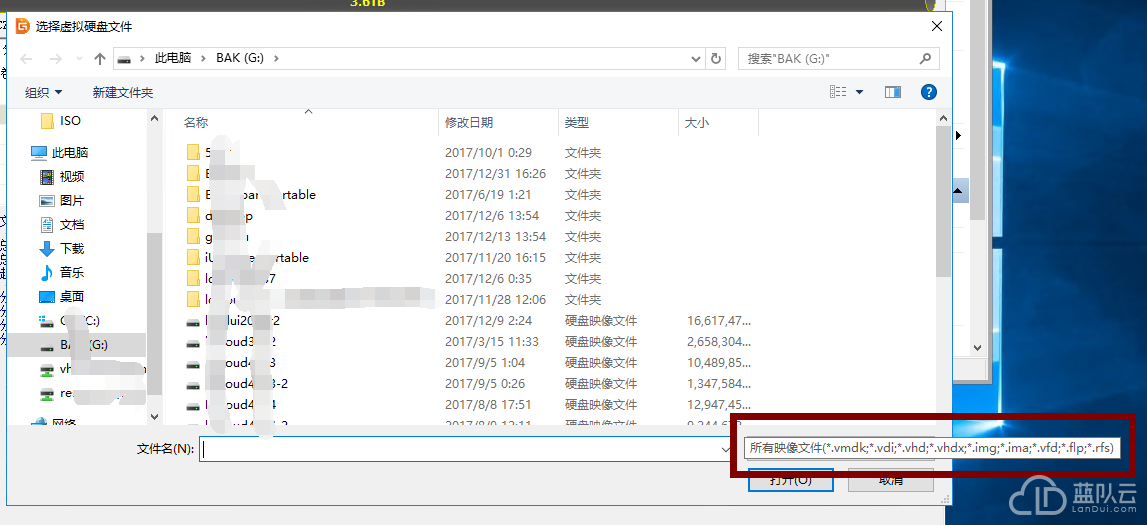Select 音乐 in the navigation pane
This screenshot has height=525, width=1147.
pyautogui.click(x=71, y=273)
